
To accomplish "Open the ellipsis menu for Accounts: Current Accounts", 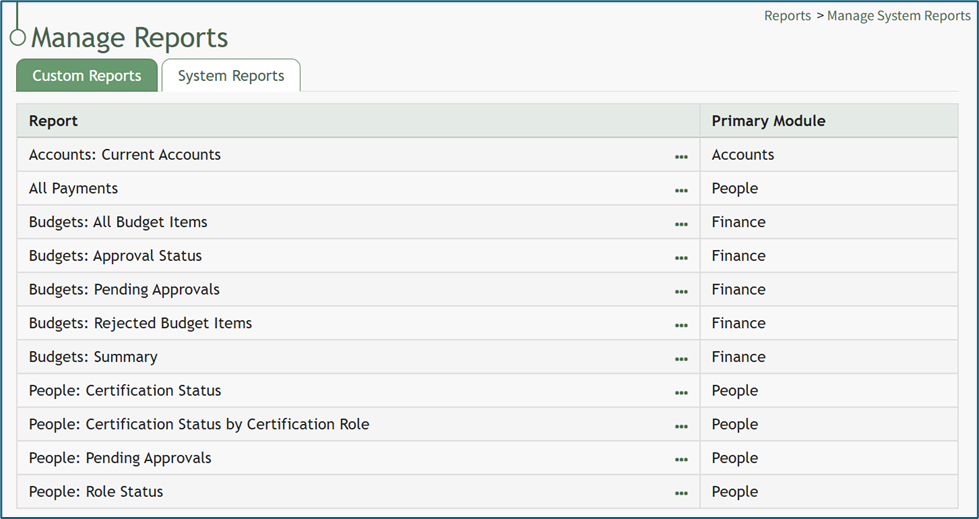I will [681, 156].
